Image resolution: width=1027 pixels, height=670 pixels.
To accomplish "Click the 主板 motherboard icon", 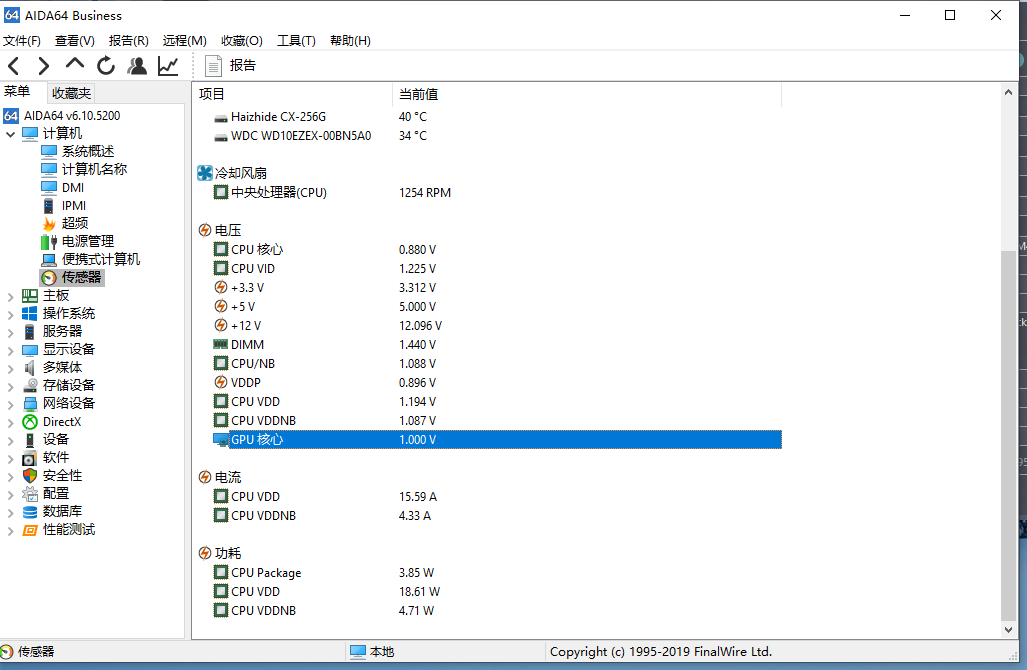I will [x=29, y=296].
